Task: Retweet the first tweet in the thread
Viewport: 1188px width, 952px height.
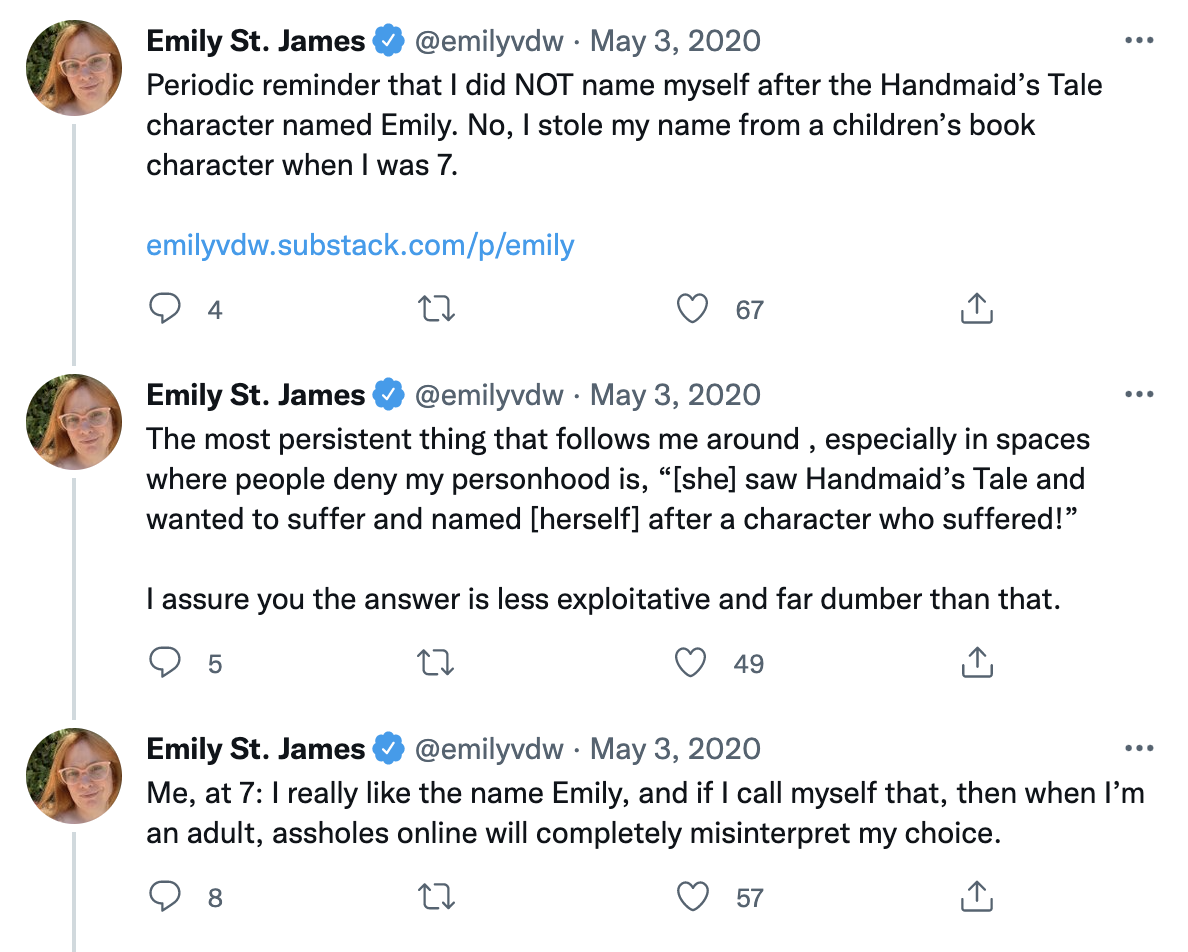Action: (x=436, y=309)
